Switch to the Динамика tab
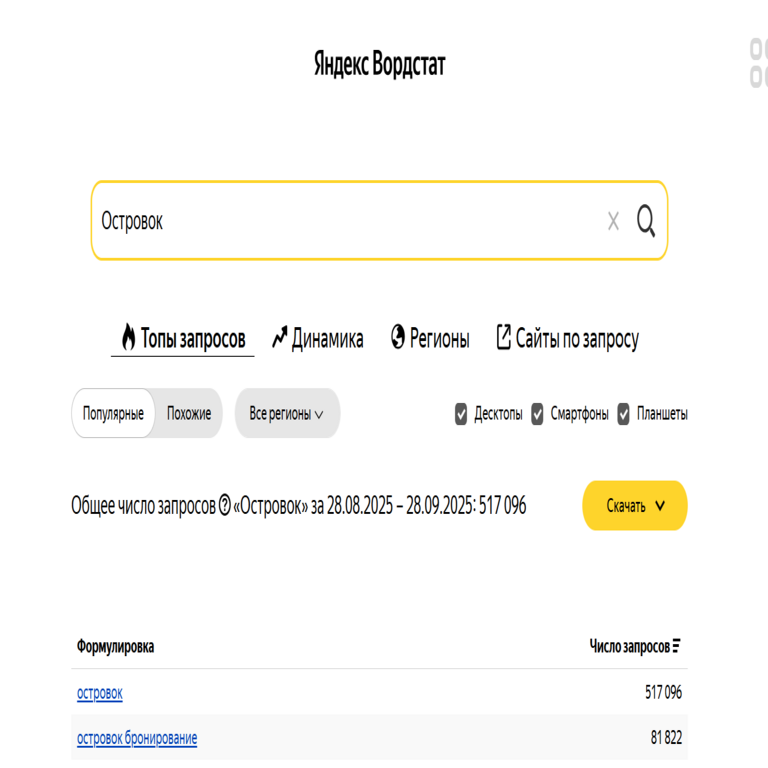The height and width of the screenshot is (768, 768). [317, 339]
